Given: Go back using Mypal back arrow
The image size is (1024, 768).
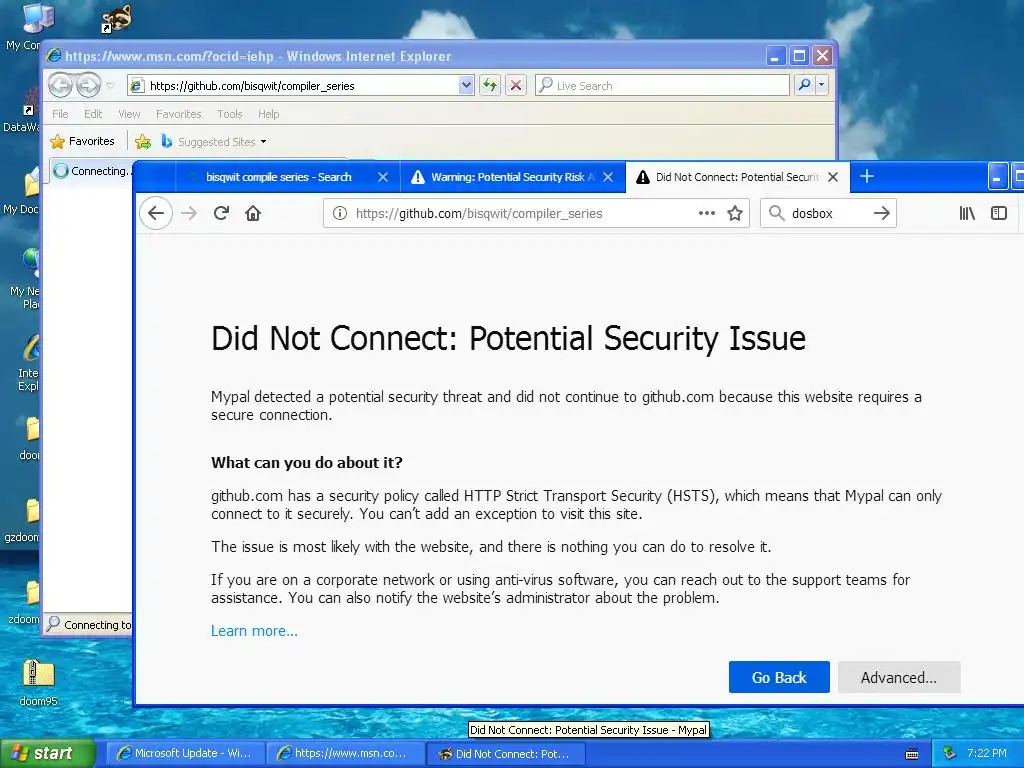Looking at the screenshot, I should pyautogui.click(x=156, y=213).
